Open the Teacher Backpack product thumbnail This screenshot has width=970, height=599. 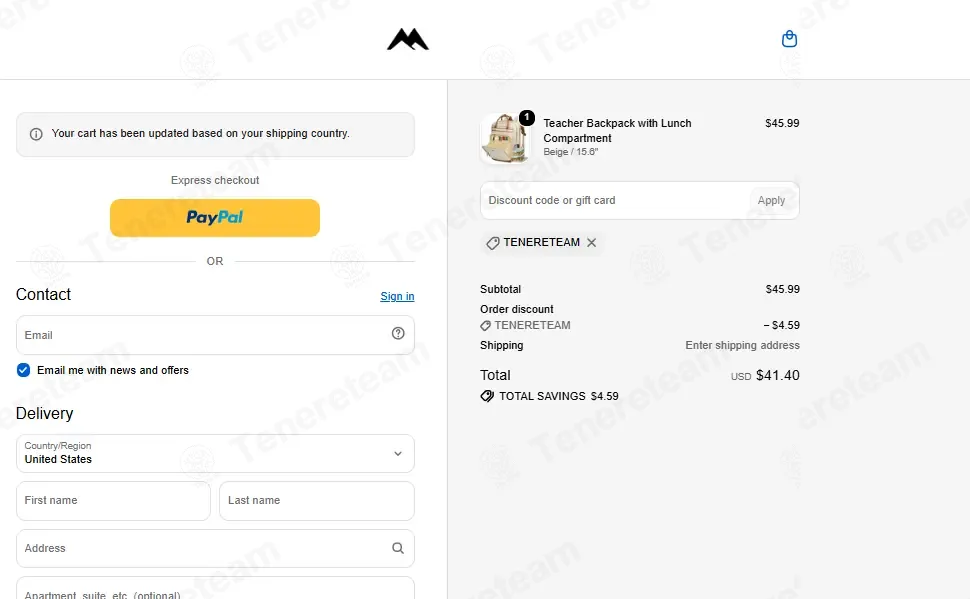coord(505,139)
